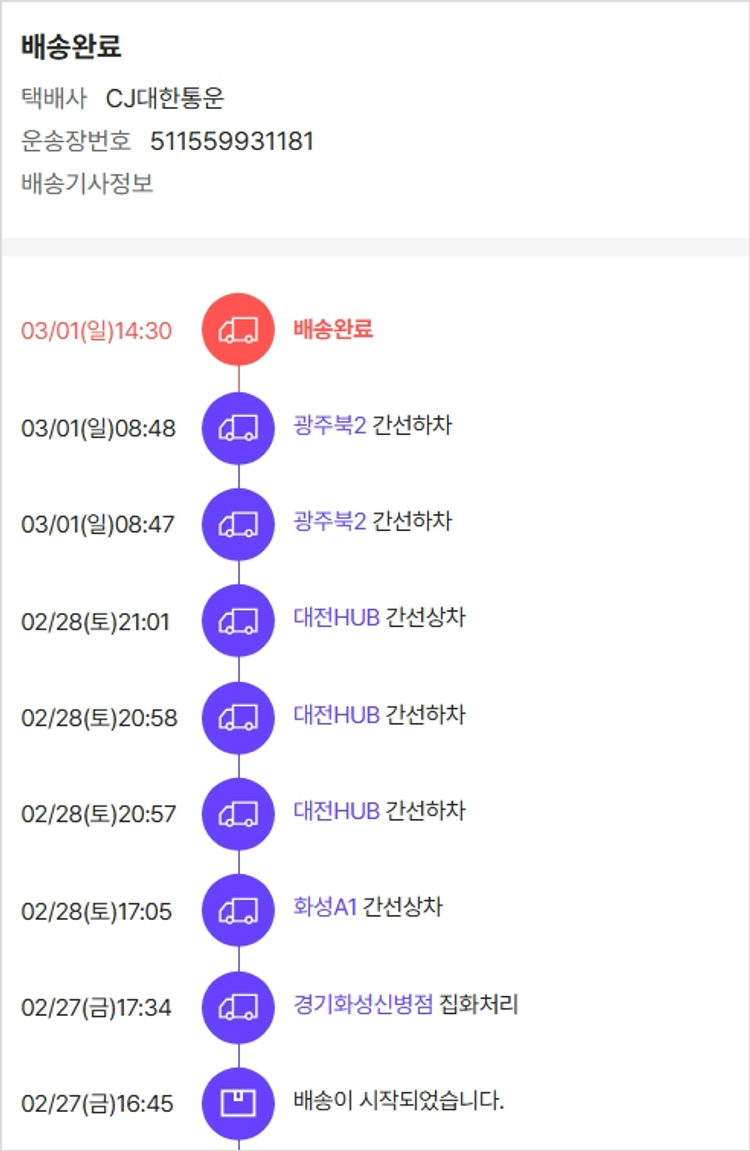Click truck icon at 03/01 08:48

click(238, 428)
